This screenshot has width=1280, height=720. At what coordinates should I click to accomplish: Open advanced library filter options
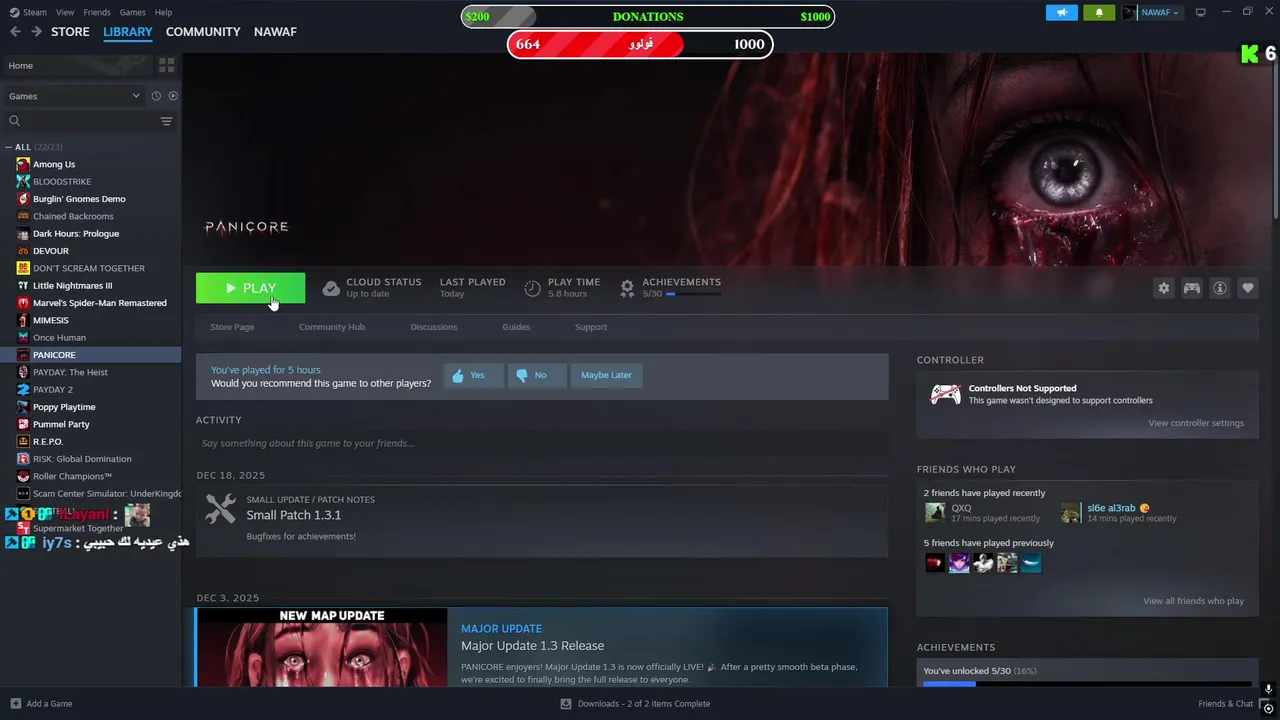click(x=166, y=121)
